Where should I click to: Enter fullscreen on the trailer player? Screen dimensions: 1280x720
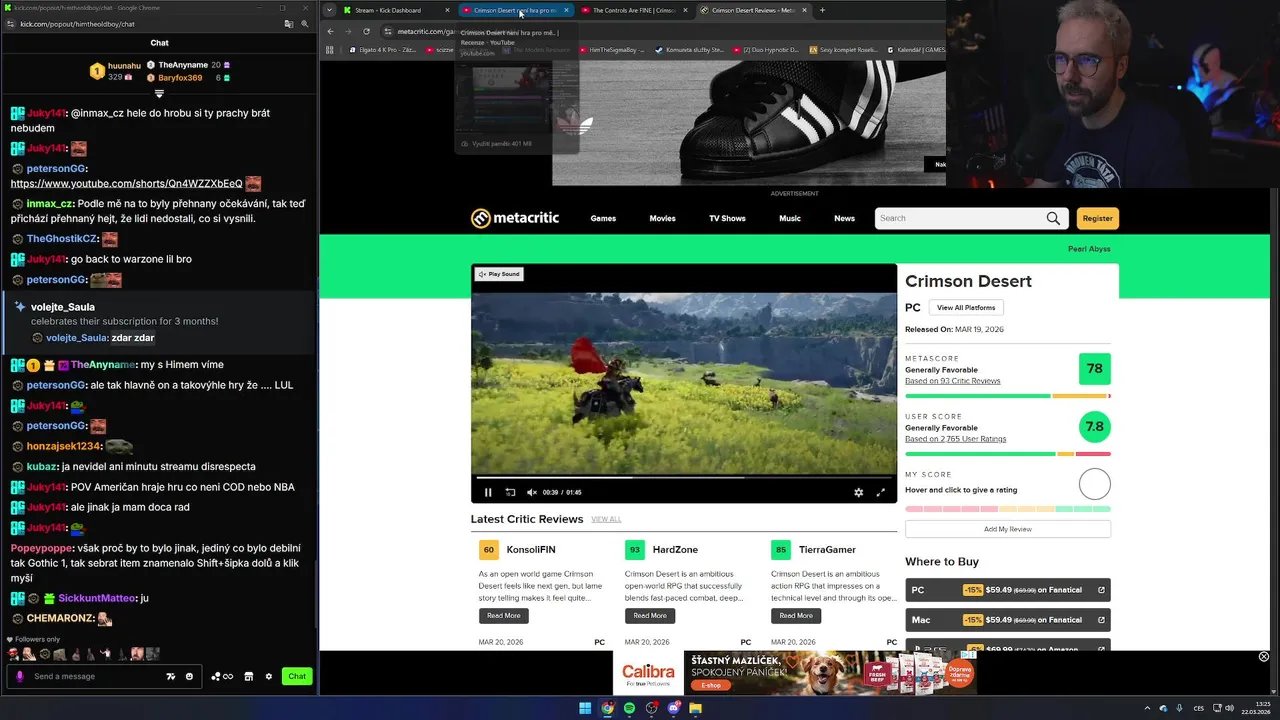880,492
